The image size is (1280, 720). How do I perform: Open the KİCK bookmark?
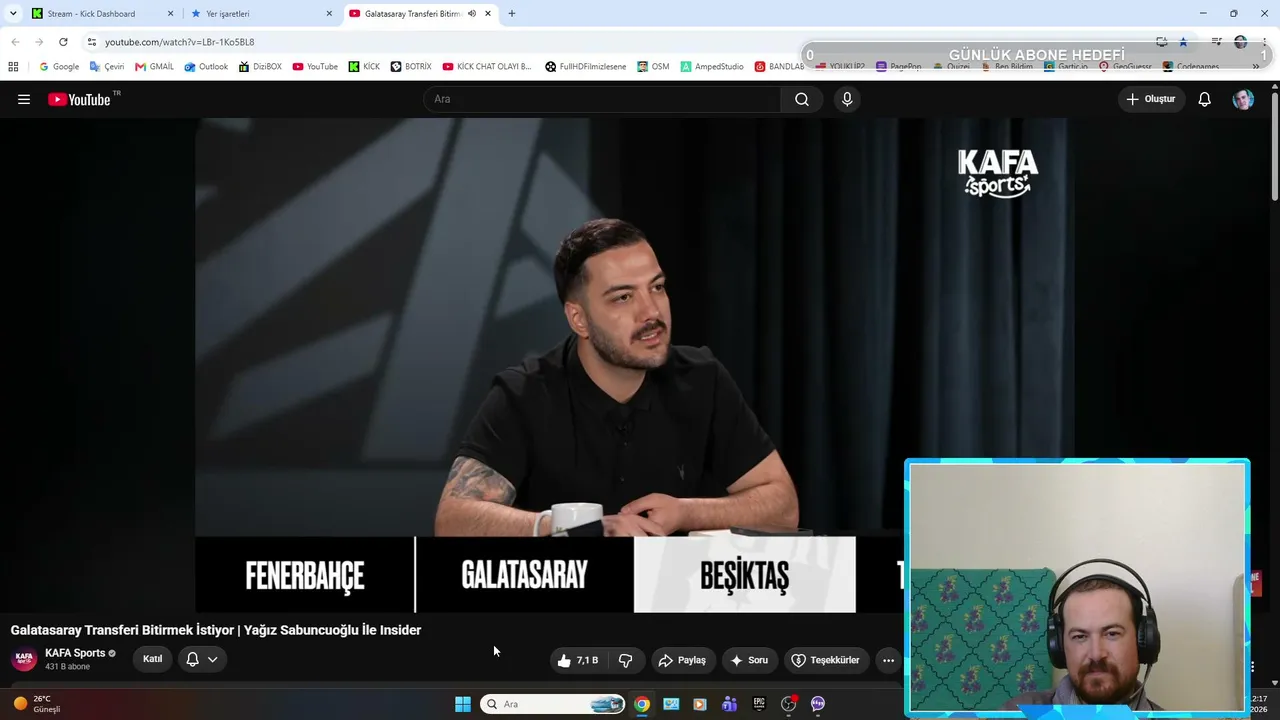[x=364, y=67]
